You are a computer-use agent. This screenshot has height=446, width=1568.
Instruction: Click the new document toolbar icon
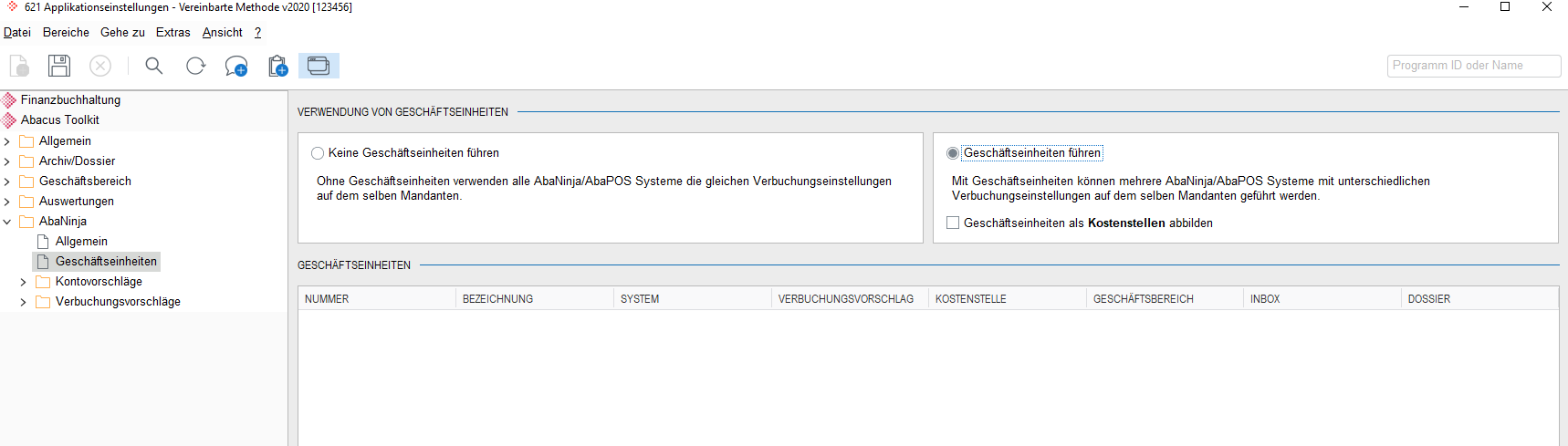(x=19, y=66)
